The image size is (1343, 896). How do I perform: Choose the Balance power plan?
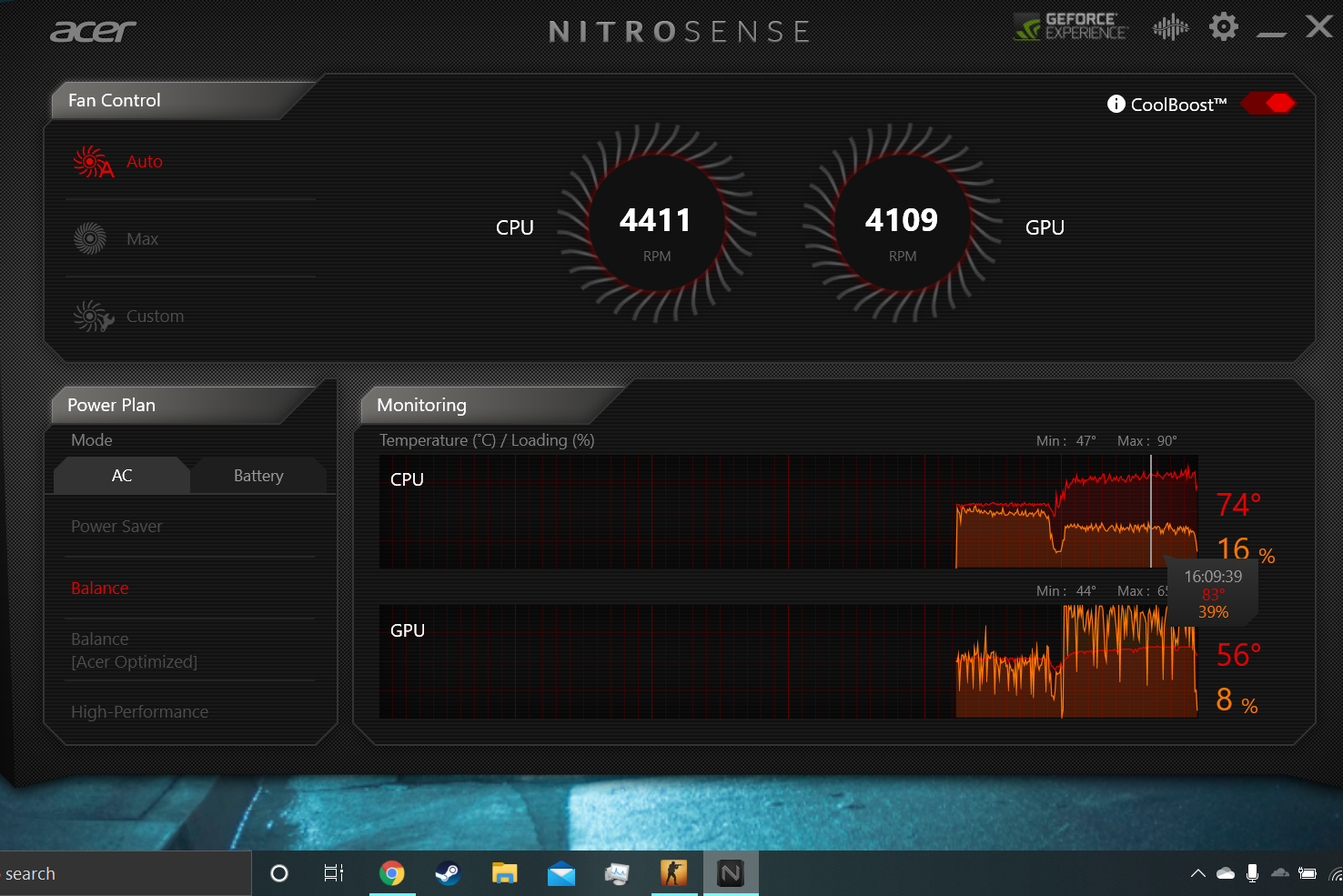[x=100, y=589]
